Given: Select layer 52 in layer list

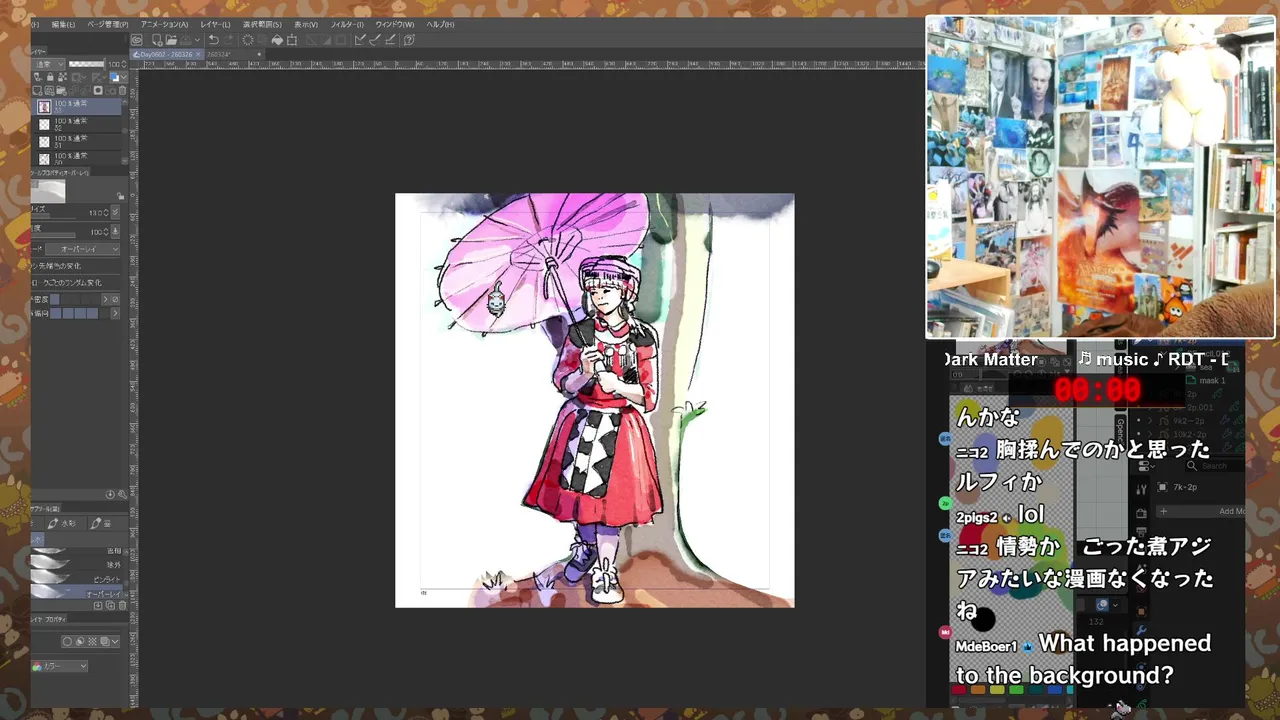Looking at the screenshot, I should 76,124.
